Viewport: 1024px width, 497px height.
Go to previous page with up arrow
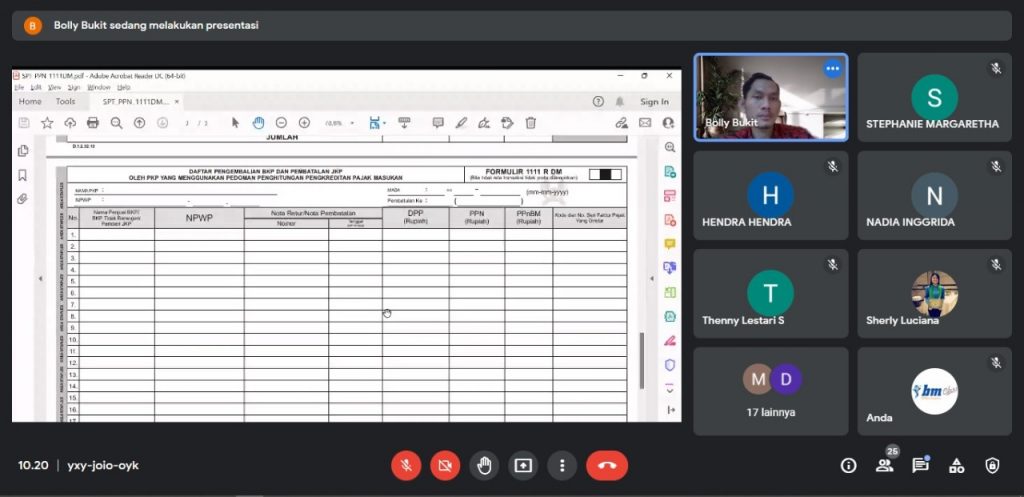pos(139,123)
